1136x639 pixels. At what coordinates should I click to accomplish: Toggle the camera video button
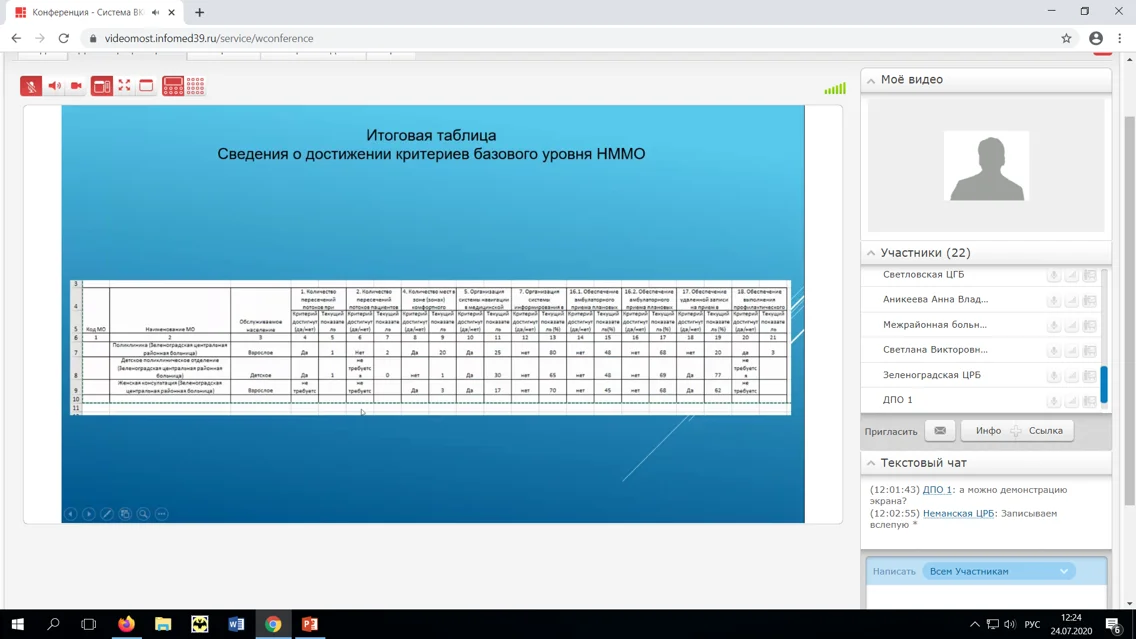pyautogui.click(x=76, y=86)
